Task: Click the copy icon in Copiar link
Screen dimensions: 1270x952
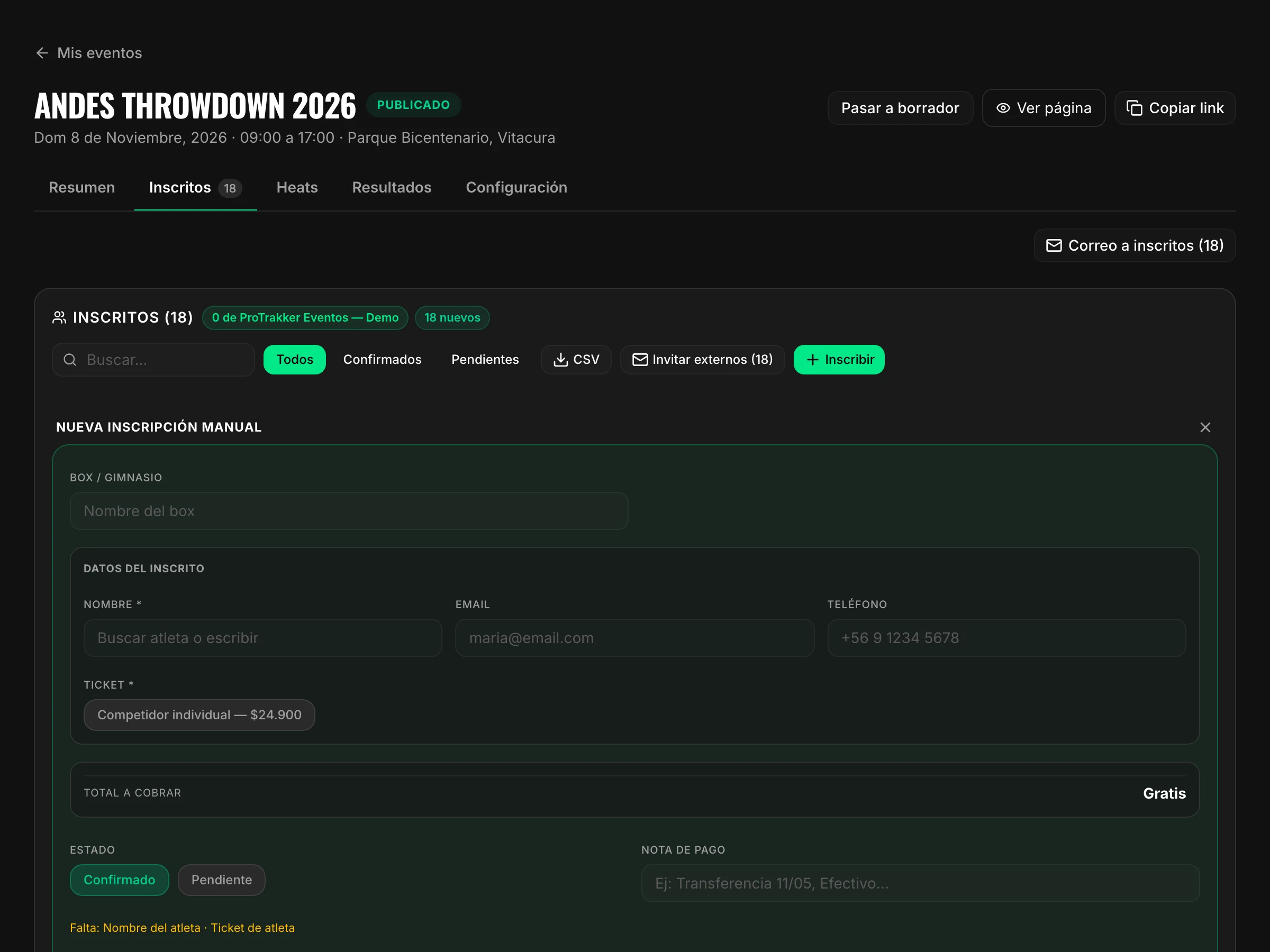Action: pos(1134,108)
